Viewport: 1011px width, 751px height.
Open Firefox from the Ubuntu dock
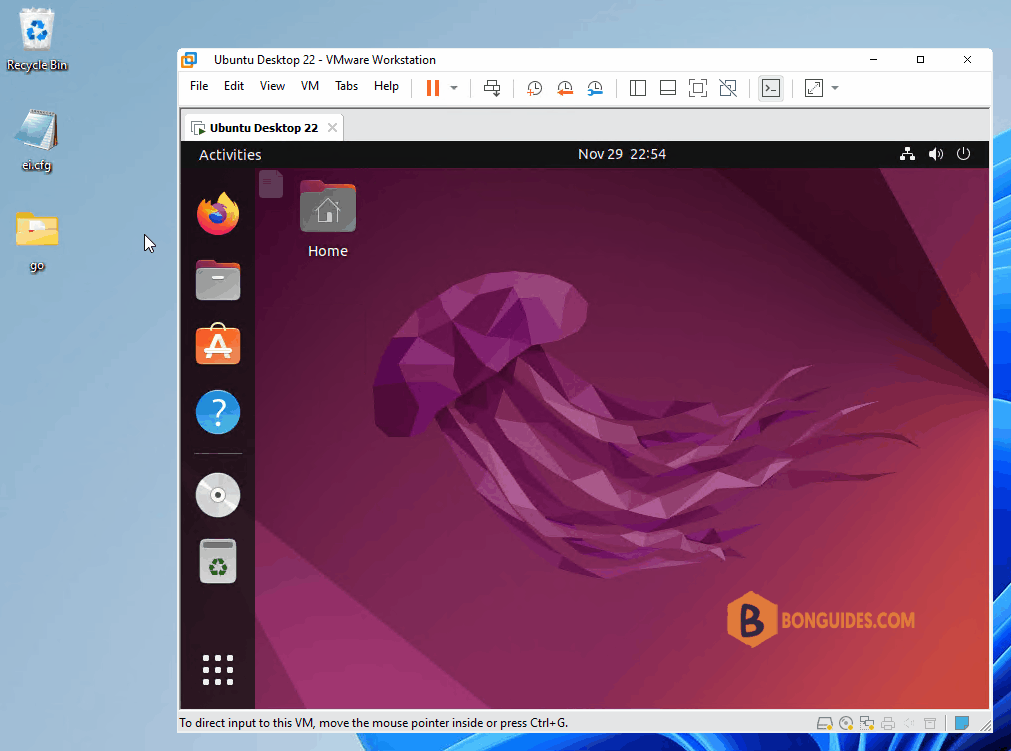pyautogui.click(x=218, y=213)
